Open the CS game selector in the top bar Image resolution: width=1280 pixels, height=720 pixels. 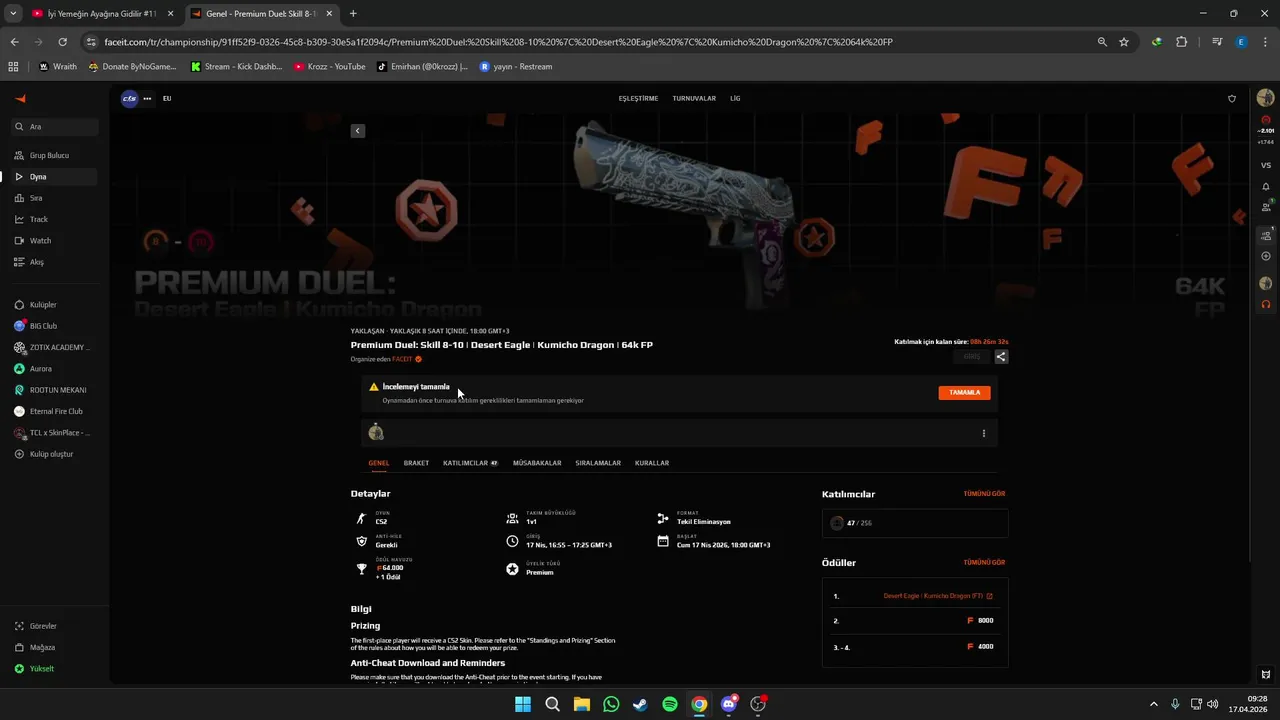pos(129,98)
